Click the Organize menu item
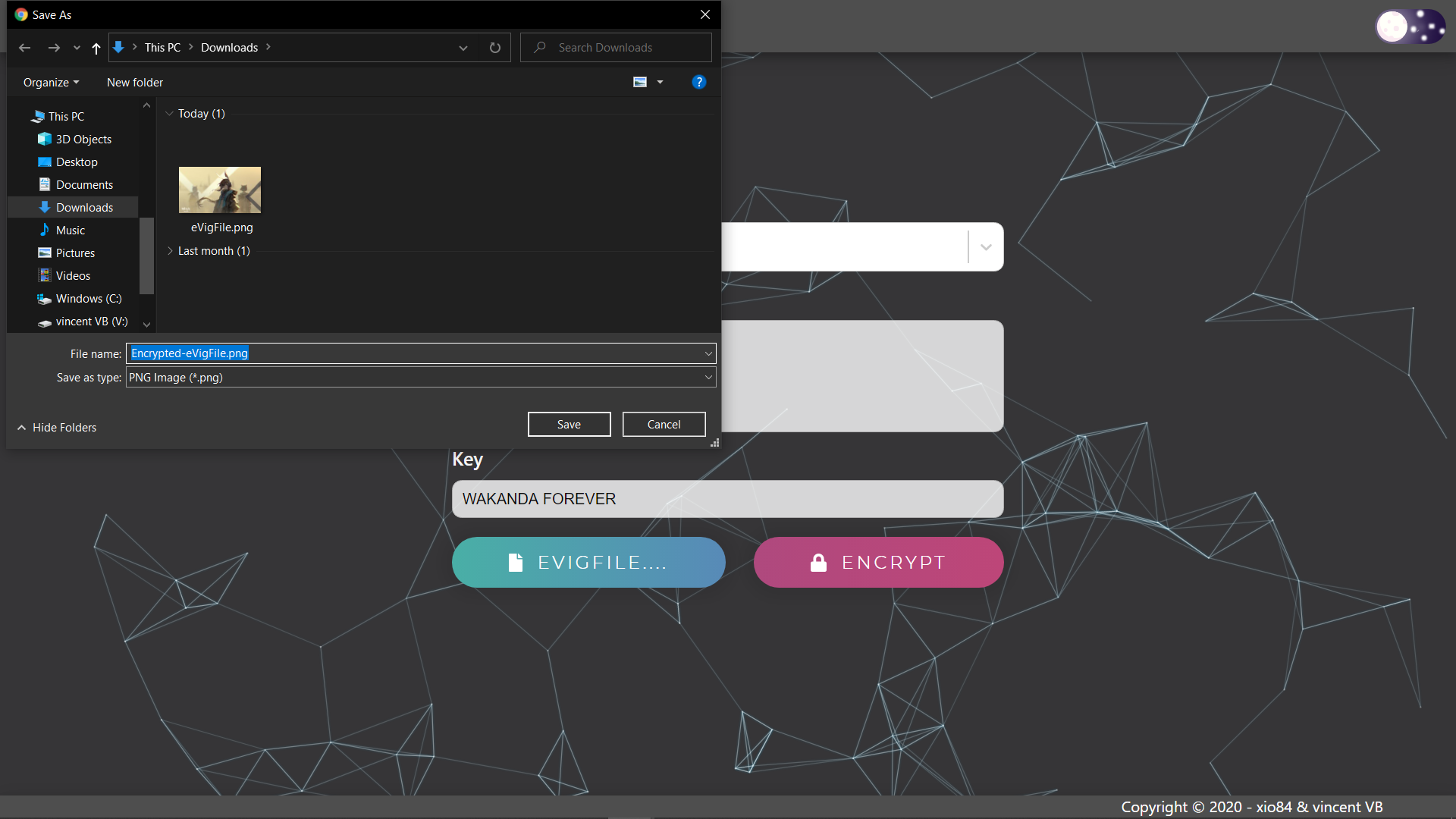 click(x=51, y=82)
